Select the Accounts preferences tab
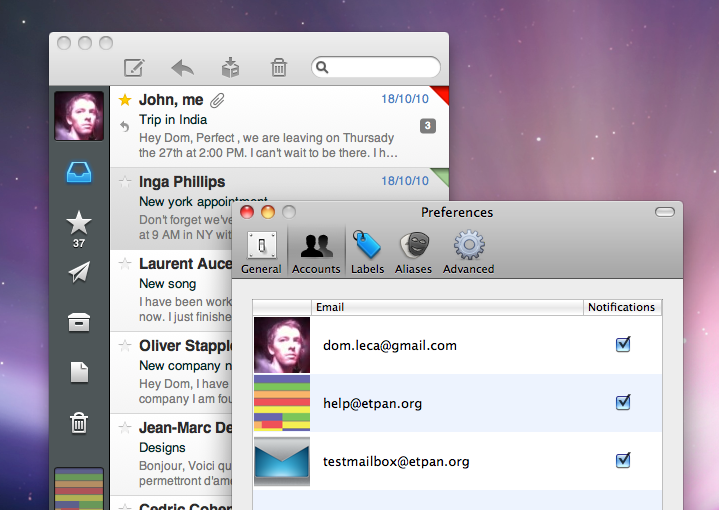The width and height of the screenshot is (719, 510). pyautogui.click(x=316, y=252)
